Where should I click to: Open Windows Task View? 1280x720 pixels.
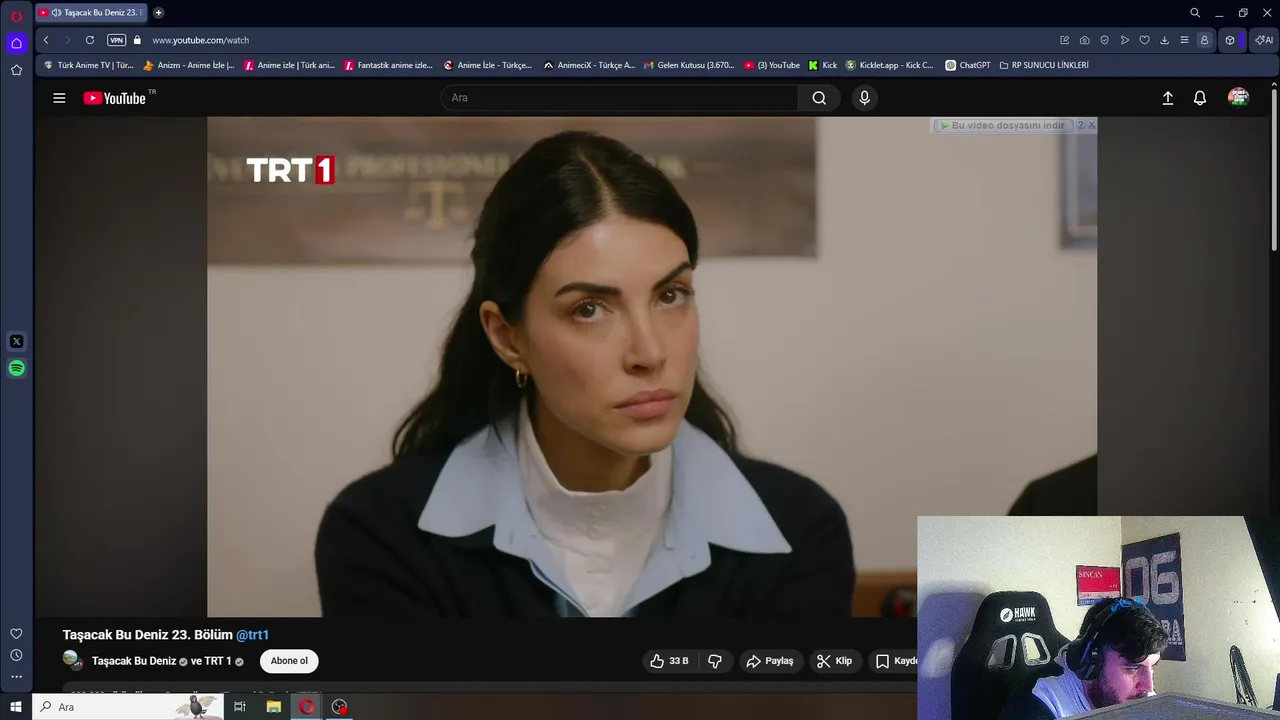point(240,707)
